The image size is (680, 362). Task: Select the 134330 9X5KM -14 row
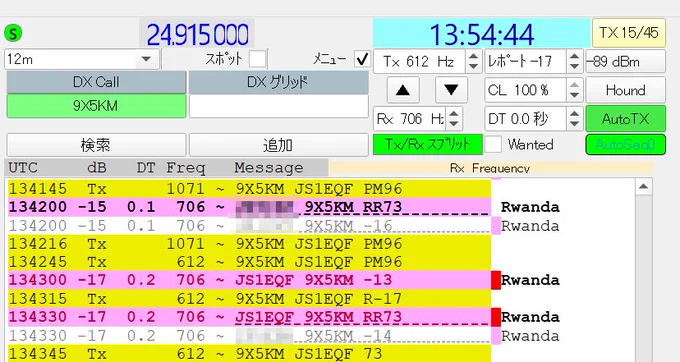(x=249, y=336)
